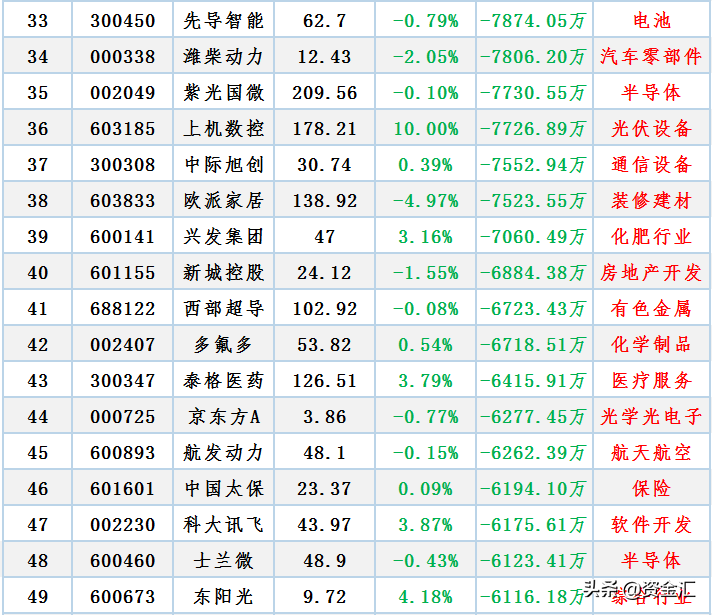
Task: Click stock name 科大讯飞
Action: pyautogui.click(x=223, y=525)
